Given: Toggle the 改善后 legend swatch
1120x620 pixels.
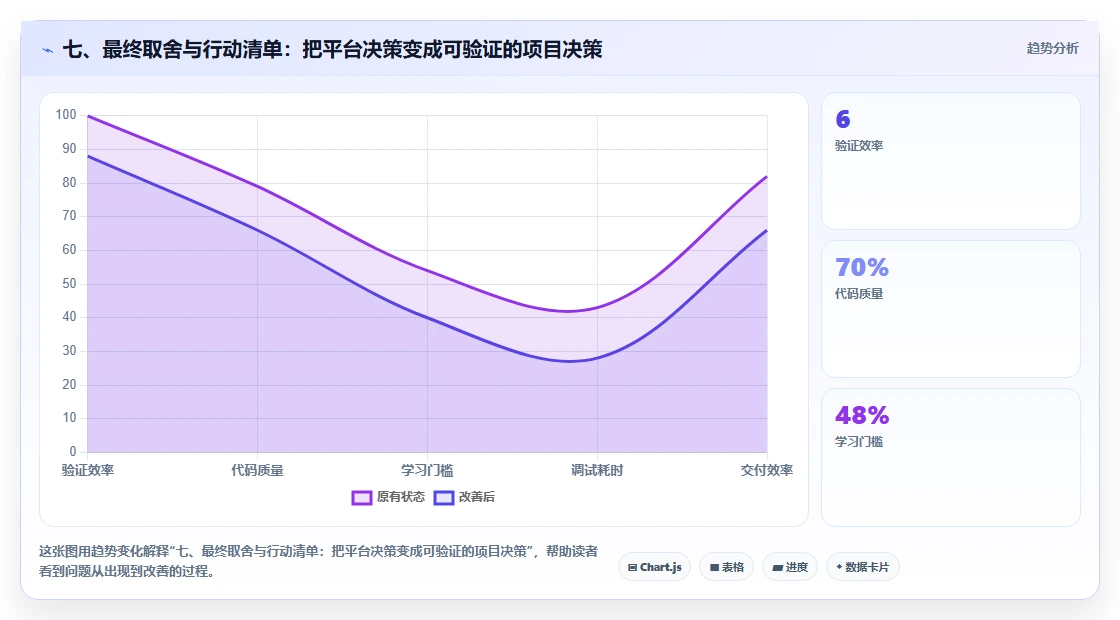Looking at the screenshot, I should 444,498.
